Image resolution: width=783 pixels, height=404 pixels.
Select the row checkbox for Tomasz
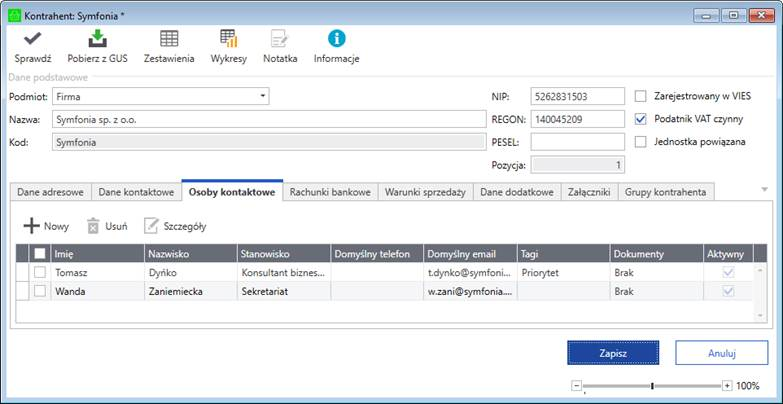pyautogui.click(x=40, y=272)
